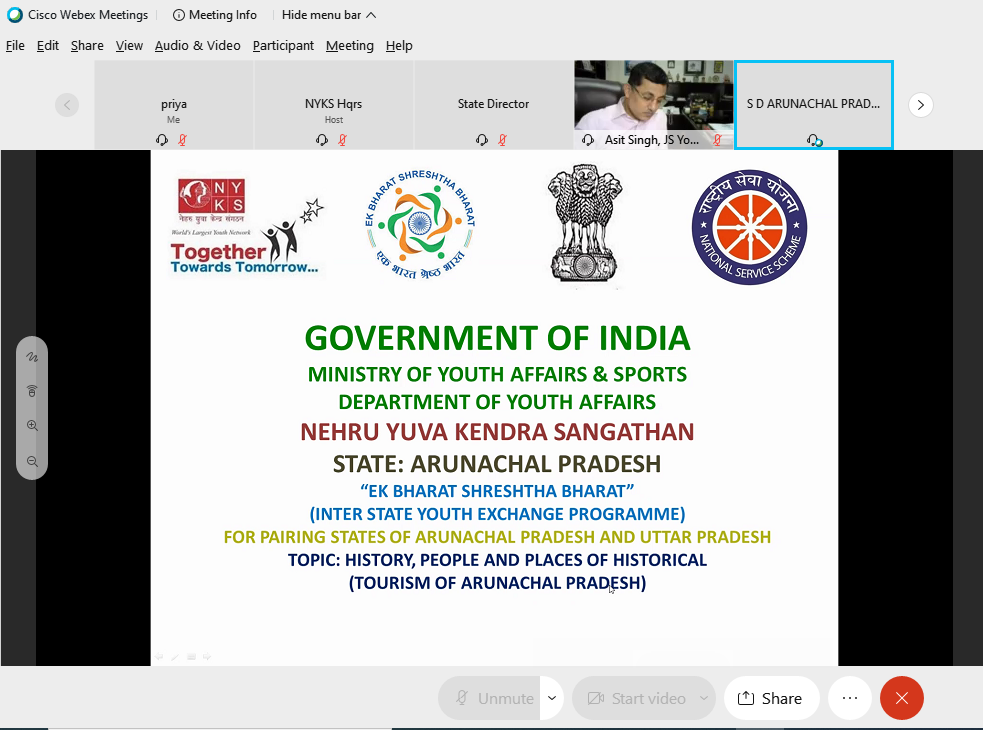Viewport: 983px width, 730px height.
Task: Open the Audio & Video menu
Action: coord(197,46)
